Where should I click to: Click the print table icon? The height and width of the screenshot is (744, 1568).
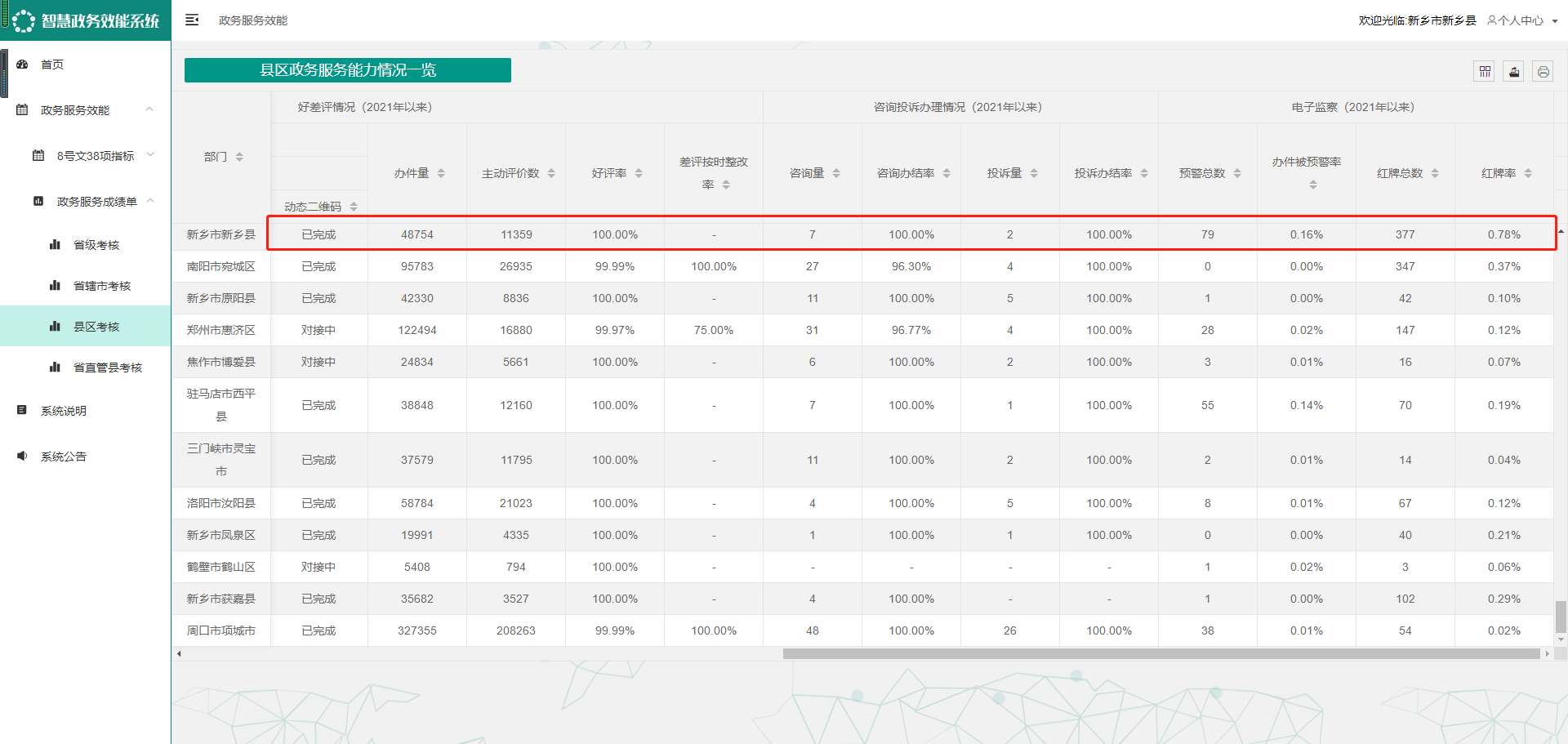coord(1543,72)
